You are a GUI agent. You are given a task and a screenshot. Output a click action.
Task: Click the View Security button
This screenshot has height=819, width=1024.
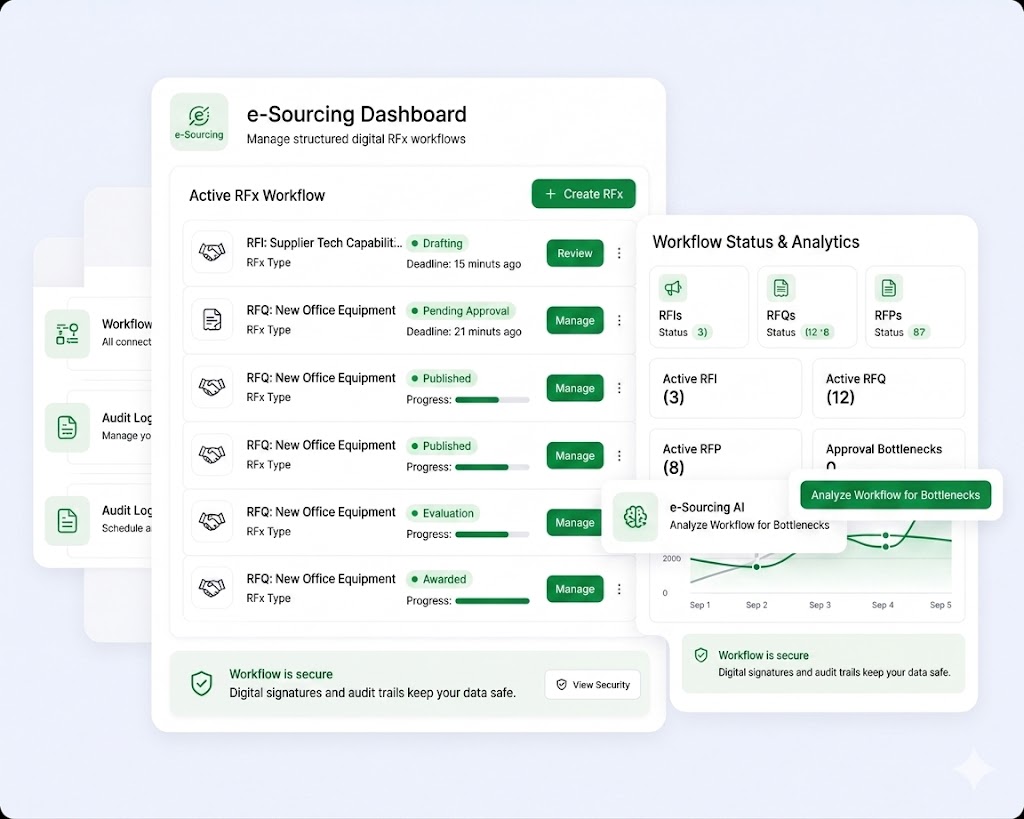click(592, 684)
